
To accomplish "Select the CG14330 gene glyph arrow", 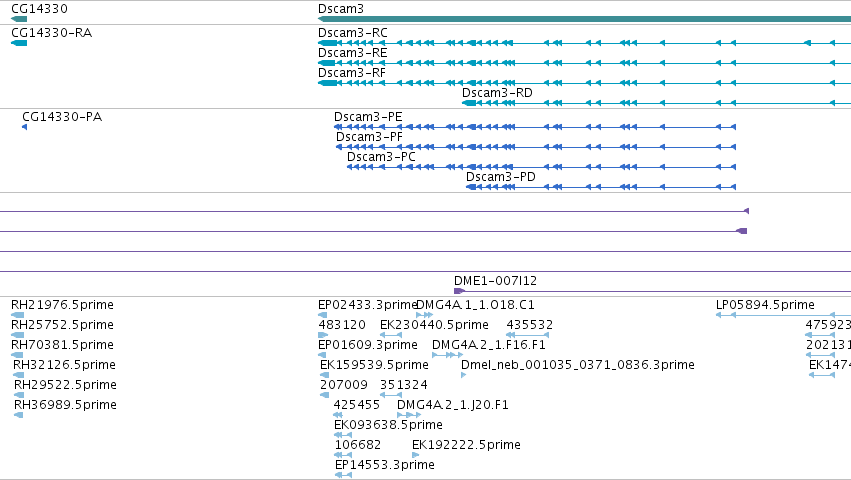I will tap(19, 19).
